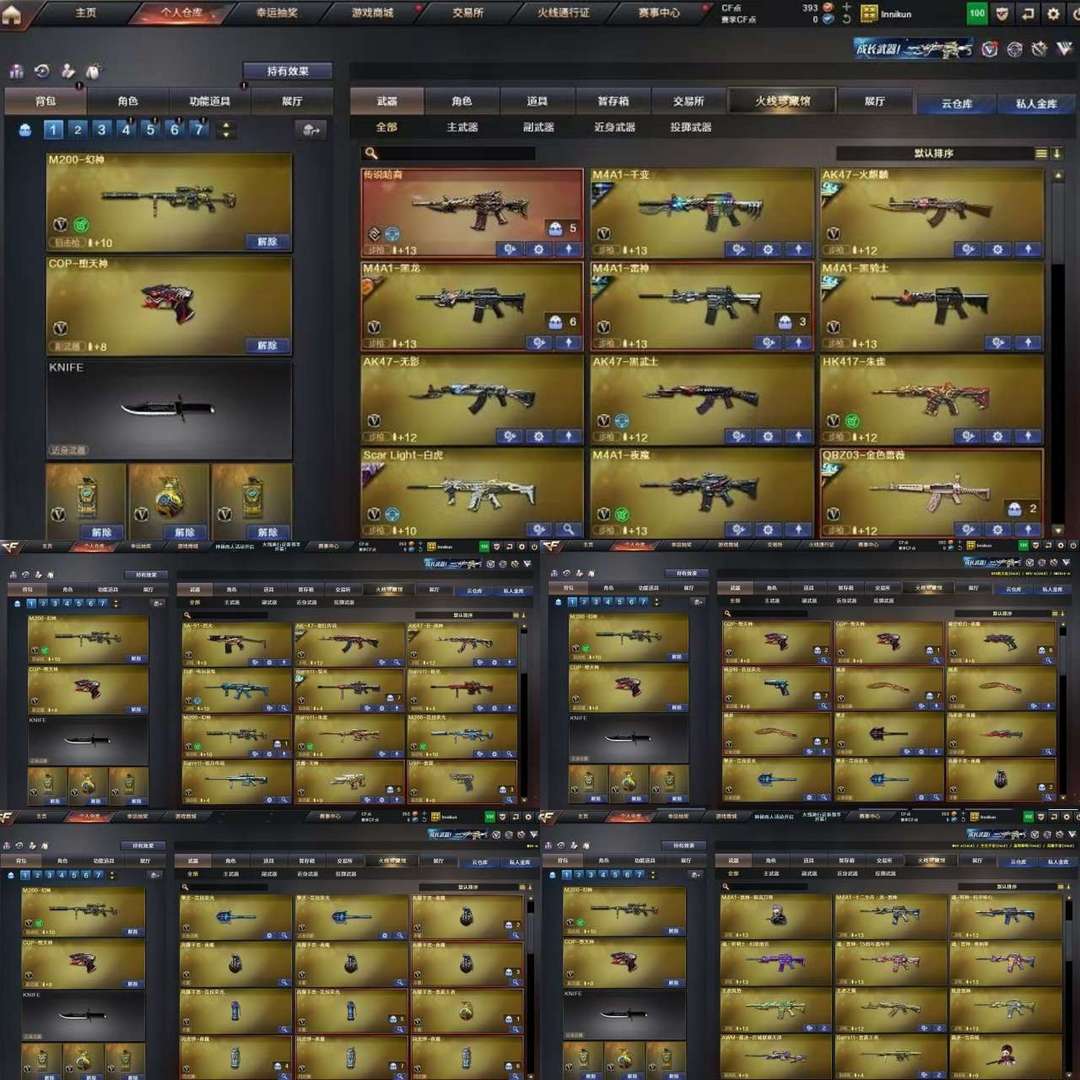Click the return arrow icon beside the settings gear
1080x1080 pixels.
(1028, 13)
